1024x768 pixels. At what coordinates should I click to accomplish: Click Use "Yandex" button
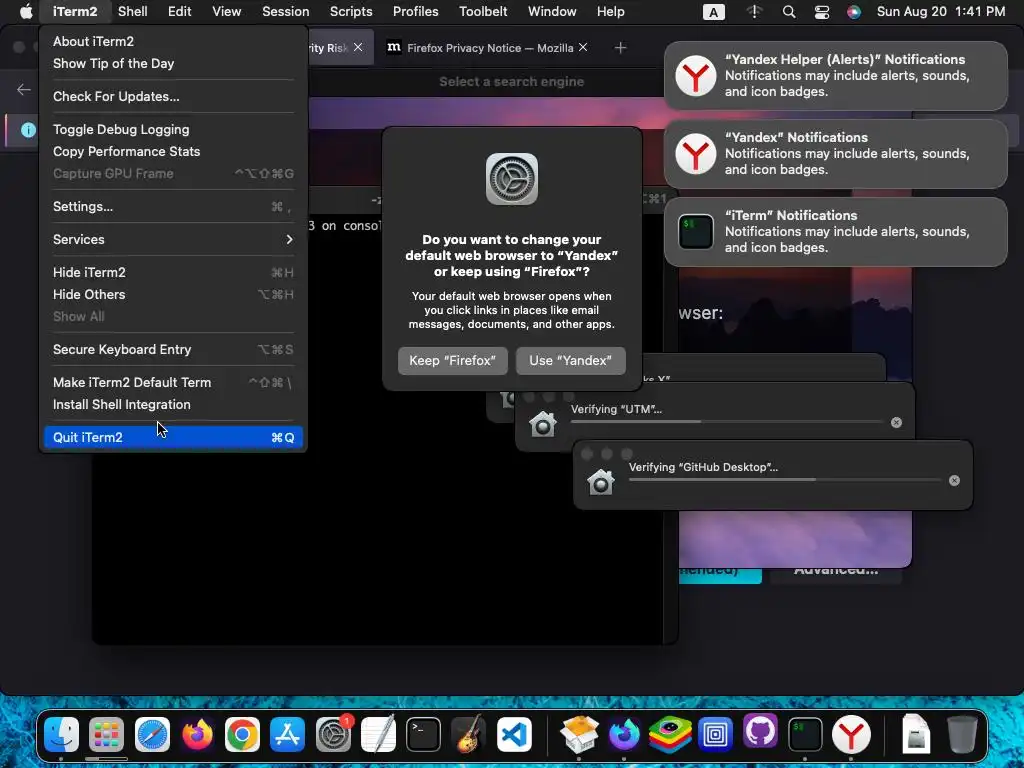pyautogui.click(x=571, y=360)
